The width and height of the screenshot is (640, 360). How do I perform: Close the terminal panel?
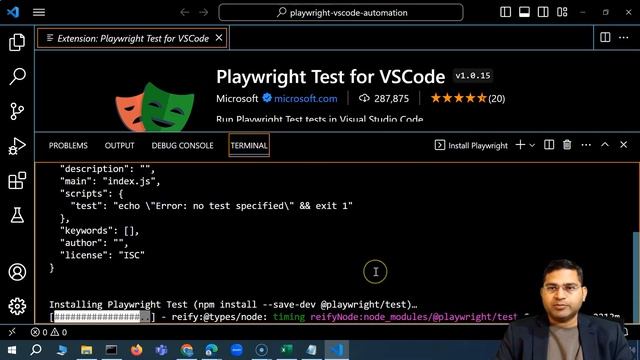(x=624, y=145)
